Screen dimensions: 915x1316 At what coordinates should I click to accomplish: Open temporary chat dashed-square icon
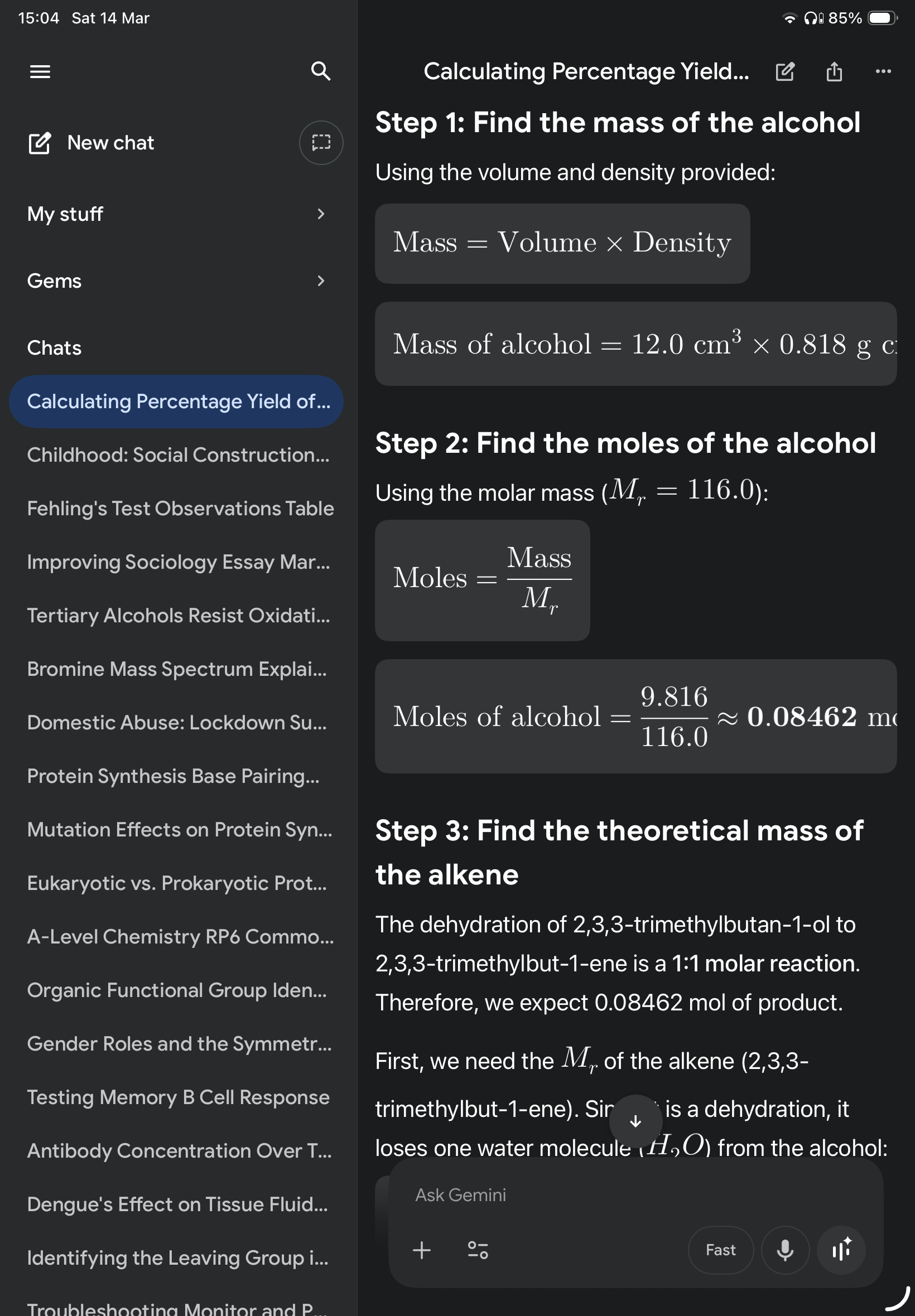pos(321,143)
